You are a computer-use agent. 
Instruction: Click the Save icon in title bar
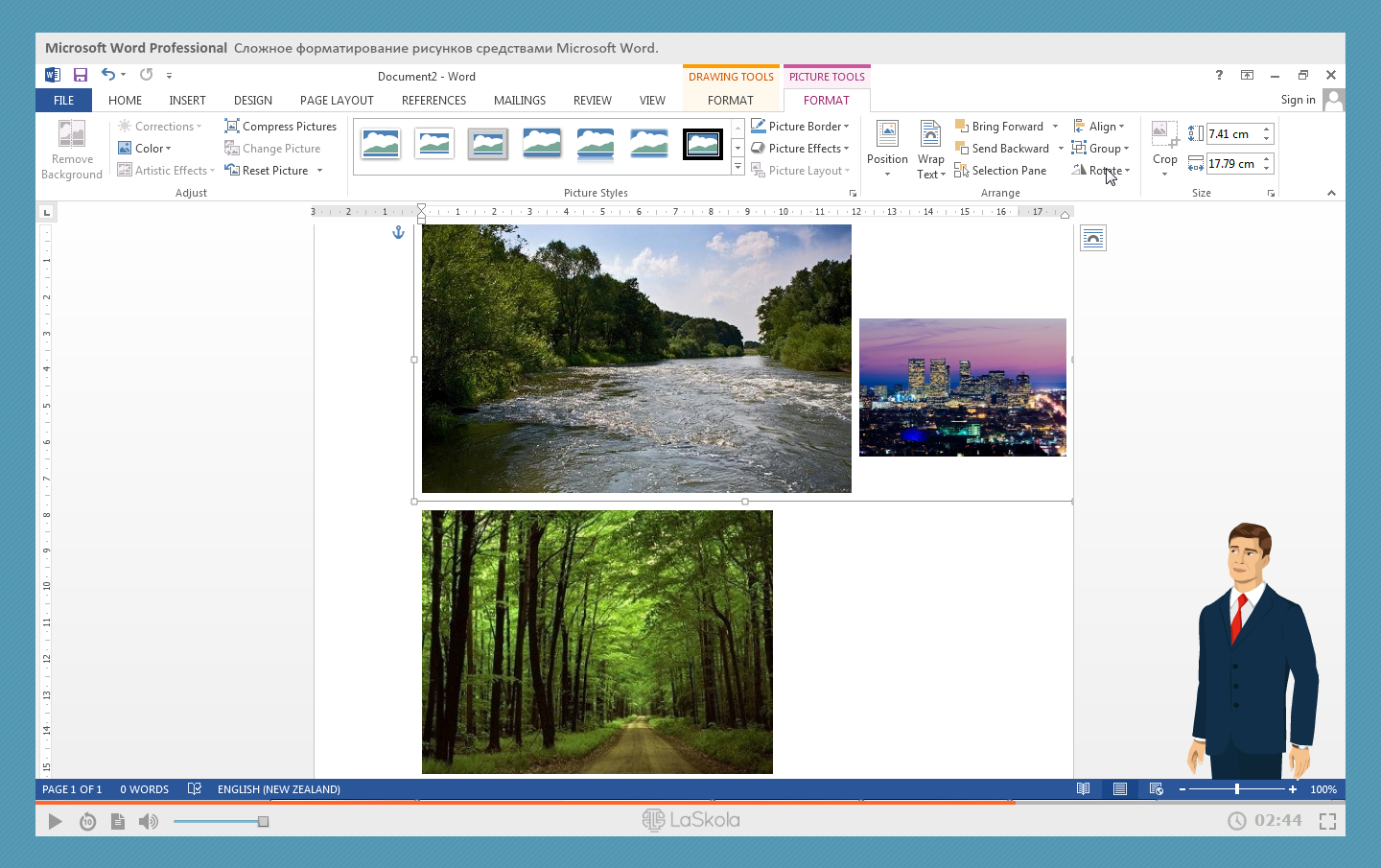tap(81, 75)
